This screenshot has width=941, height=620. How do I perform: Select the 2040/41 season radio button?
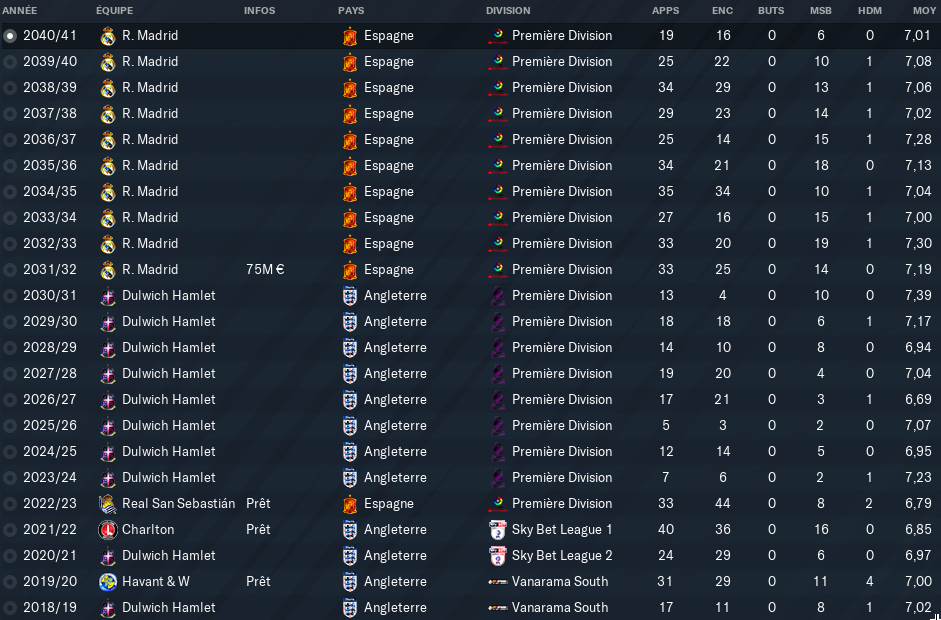tap(10, 36)
